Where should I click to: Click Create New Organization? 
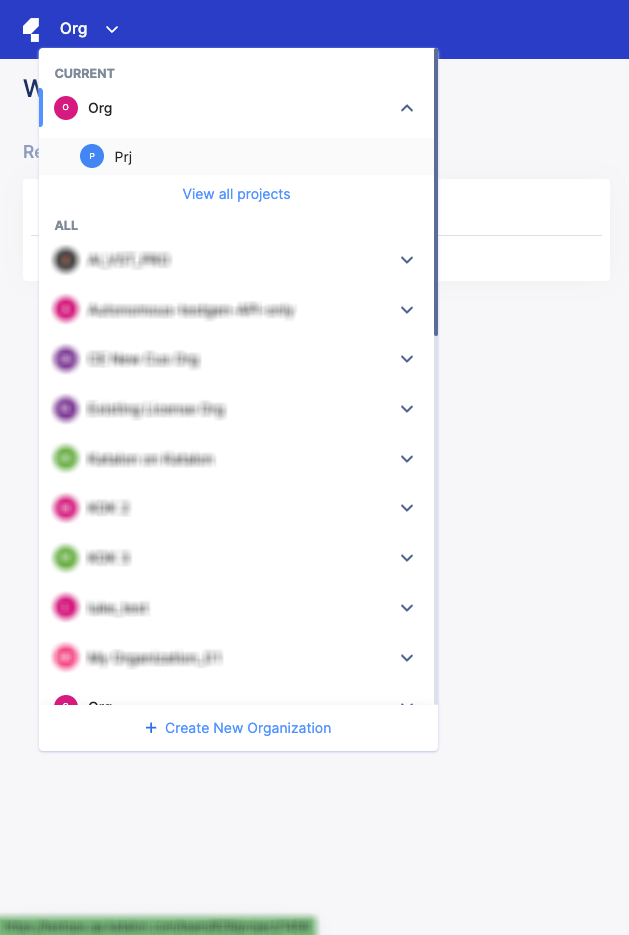coord(247,728)
